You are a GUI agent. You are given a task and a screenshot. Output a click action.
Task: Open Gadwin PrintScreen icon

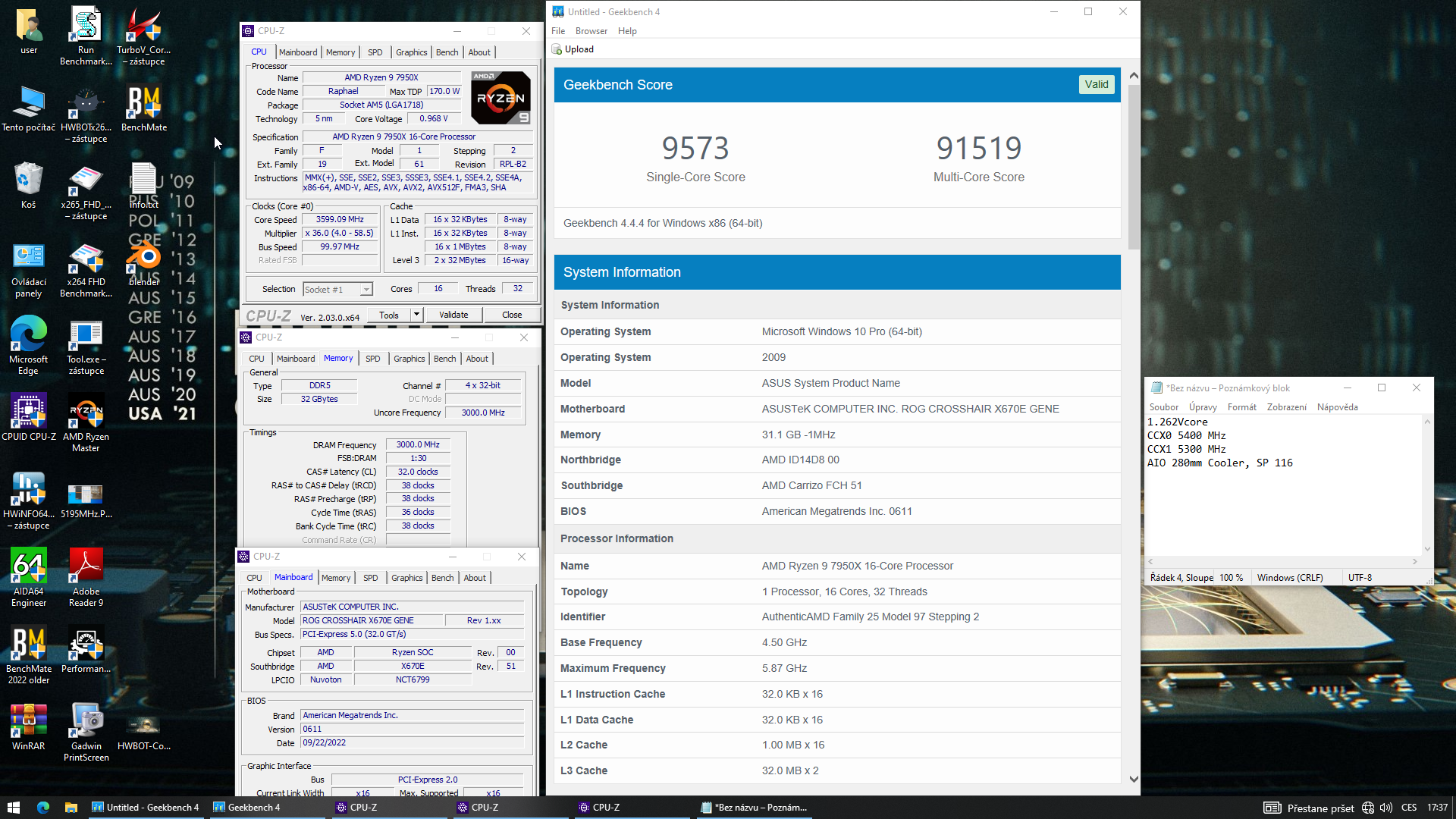point(86,733)
